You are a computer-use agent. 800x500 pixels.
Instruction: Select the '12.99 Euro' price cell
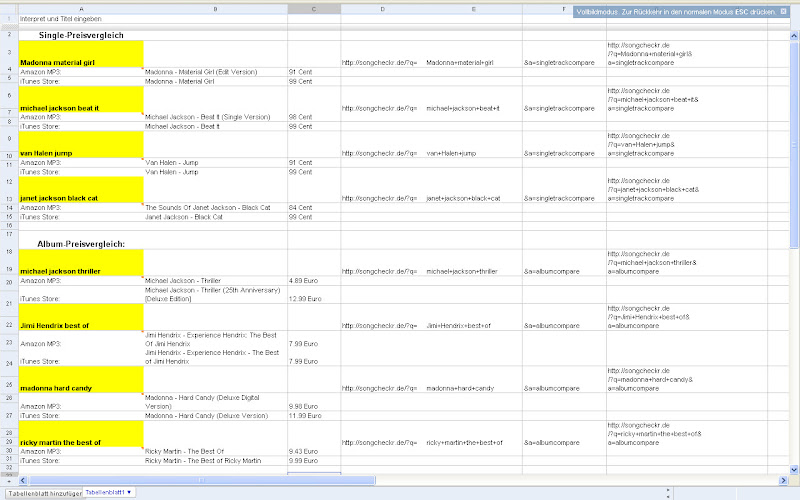click(314, 294)
